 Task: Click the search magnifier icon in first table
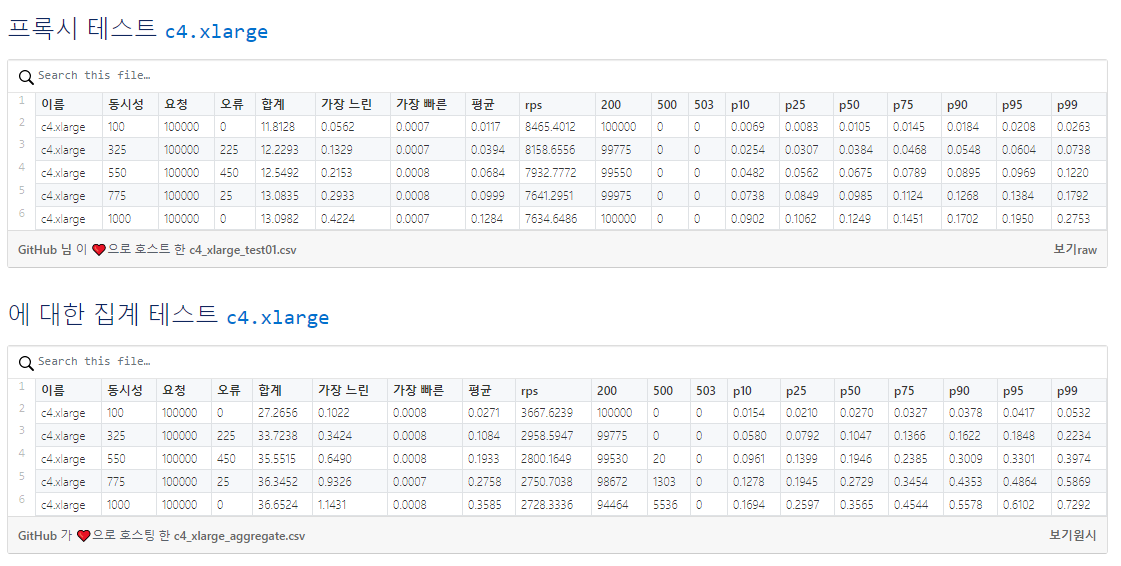[x=26, y=76]
